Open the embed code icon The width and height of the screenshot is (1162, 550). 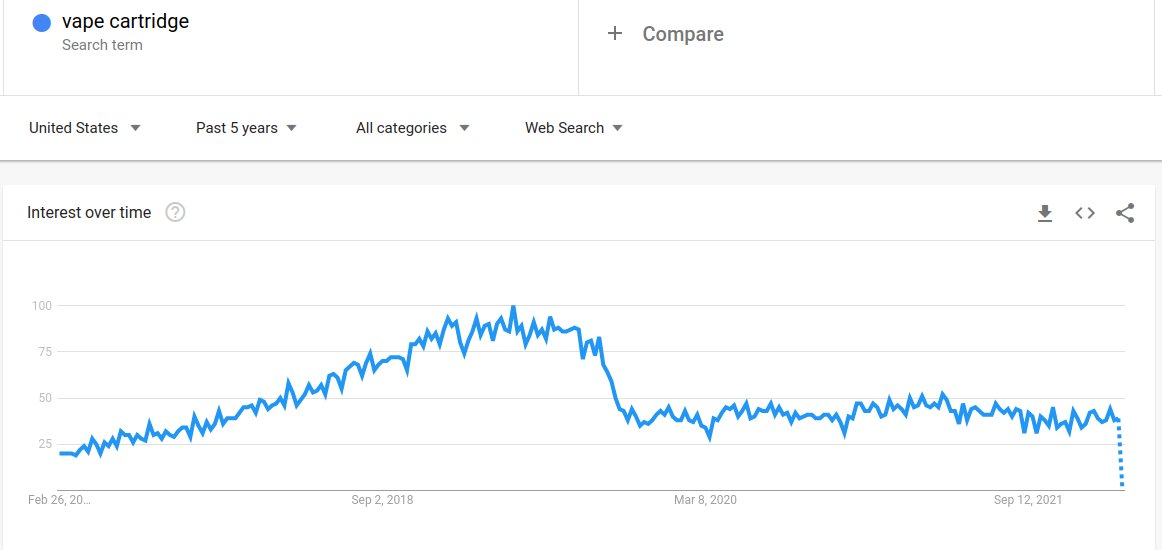tap(1085, 213)
